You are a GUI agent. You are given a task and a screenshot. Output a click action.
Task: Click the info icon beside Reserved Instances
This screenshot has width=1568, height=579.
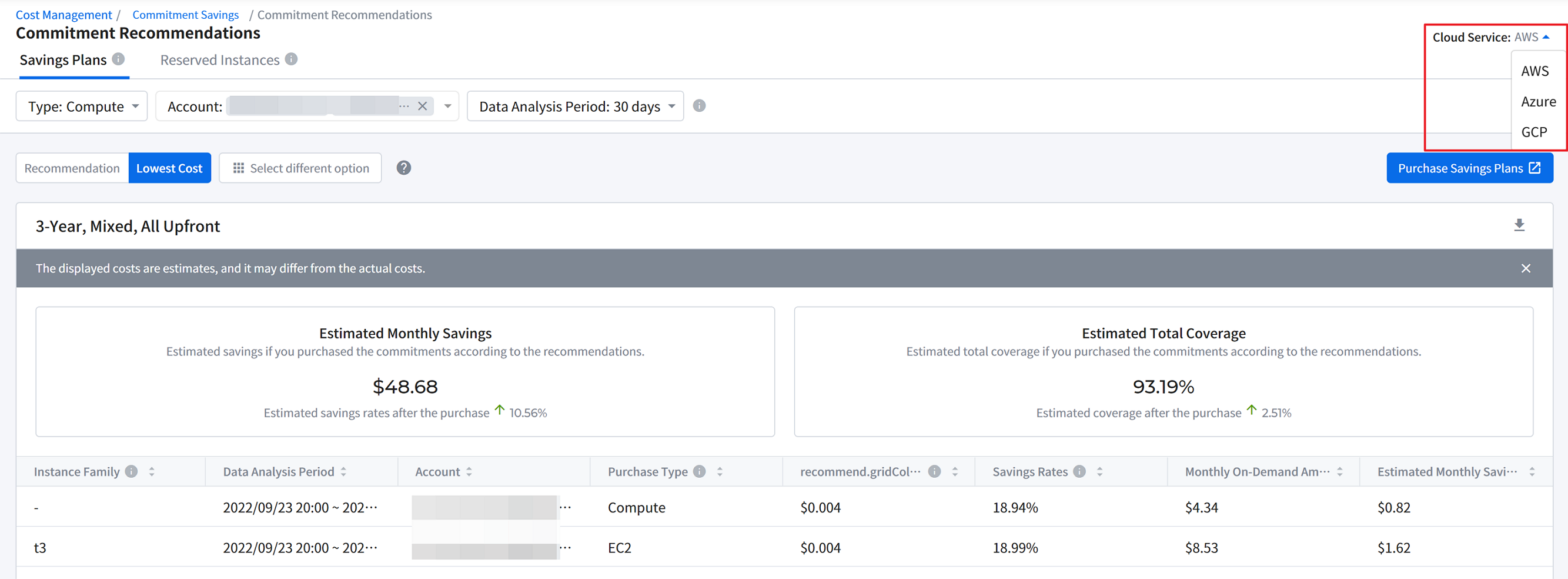click(292, 59)
